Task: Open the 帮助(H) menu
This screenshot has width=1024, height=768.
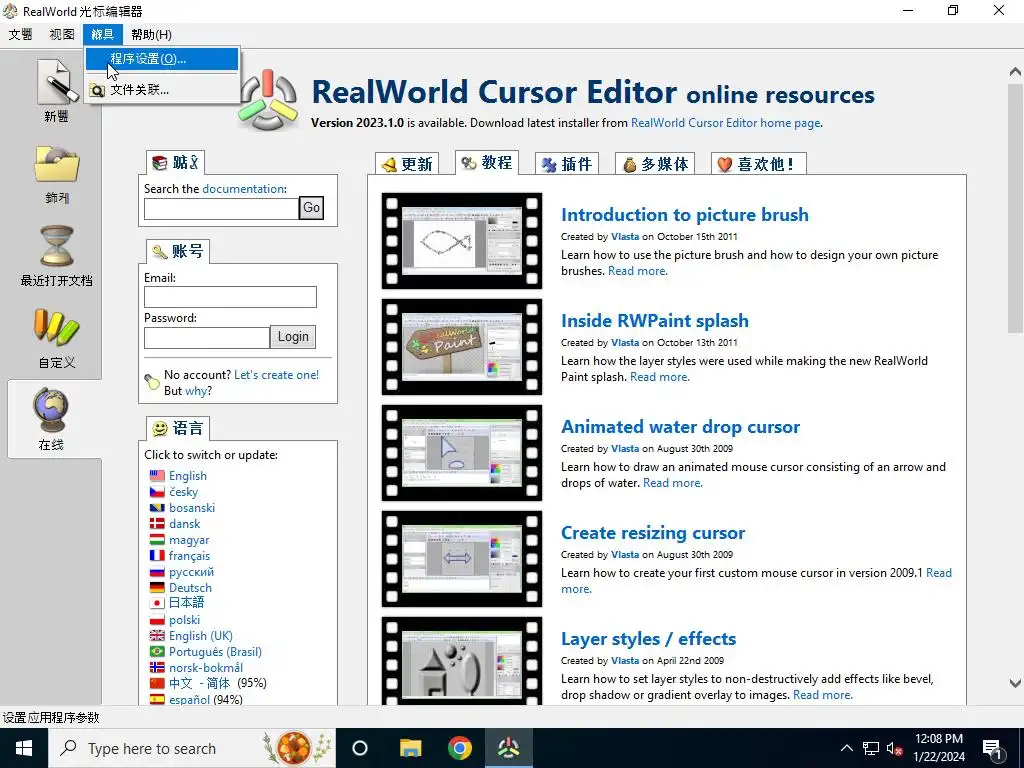Action: click(x=151, y=35)
